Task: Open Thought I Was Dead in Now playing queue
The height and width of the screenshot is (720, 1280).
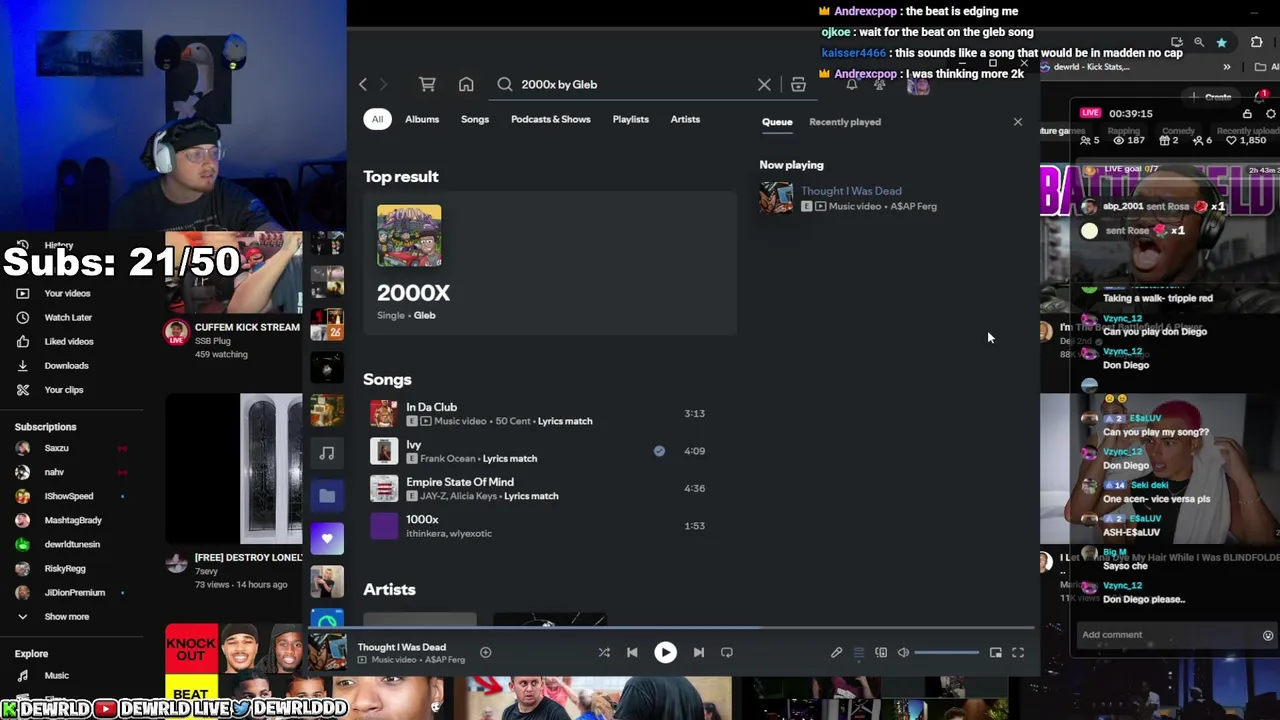Action: [851, 191]
